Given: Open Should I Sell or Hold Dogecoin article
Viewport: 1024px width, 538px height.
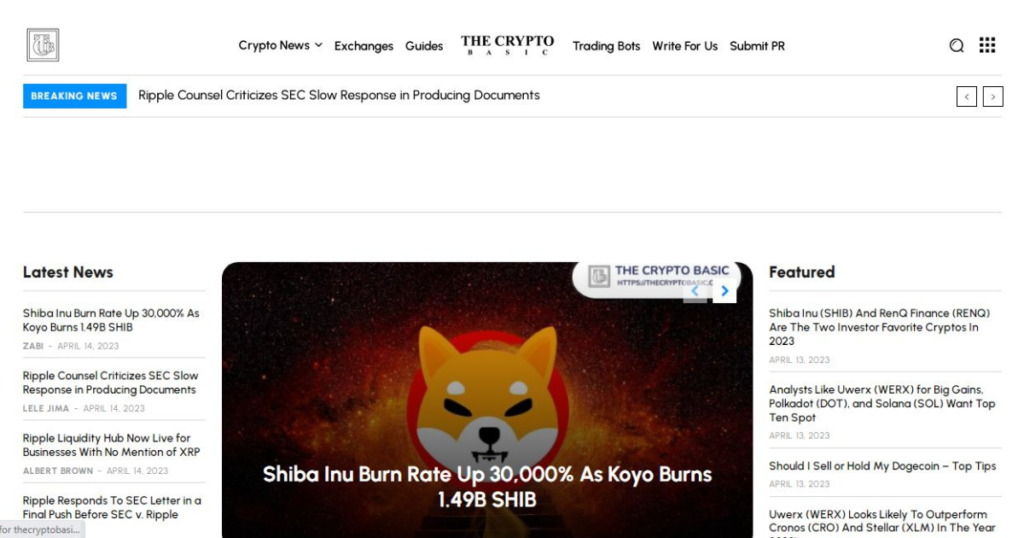Looking at the screenshot, I should tap(882, 466).
